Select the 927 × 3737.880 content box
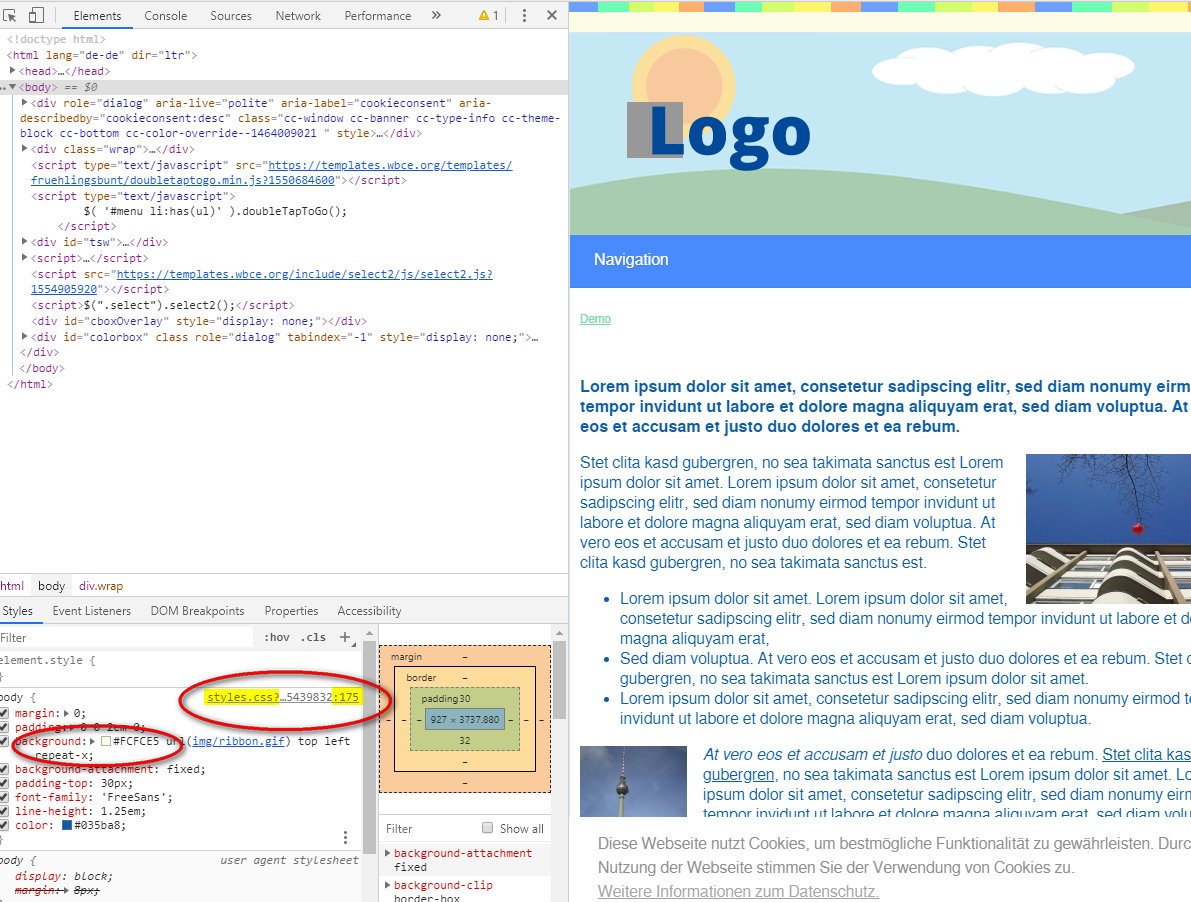Viewport: 1191px width, 902px height. point(465,719)
